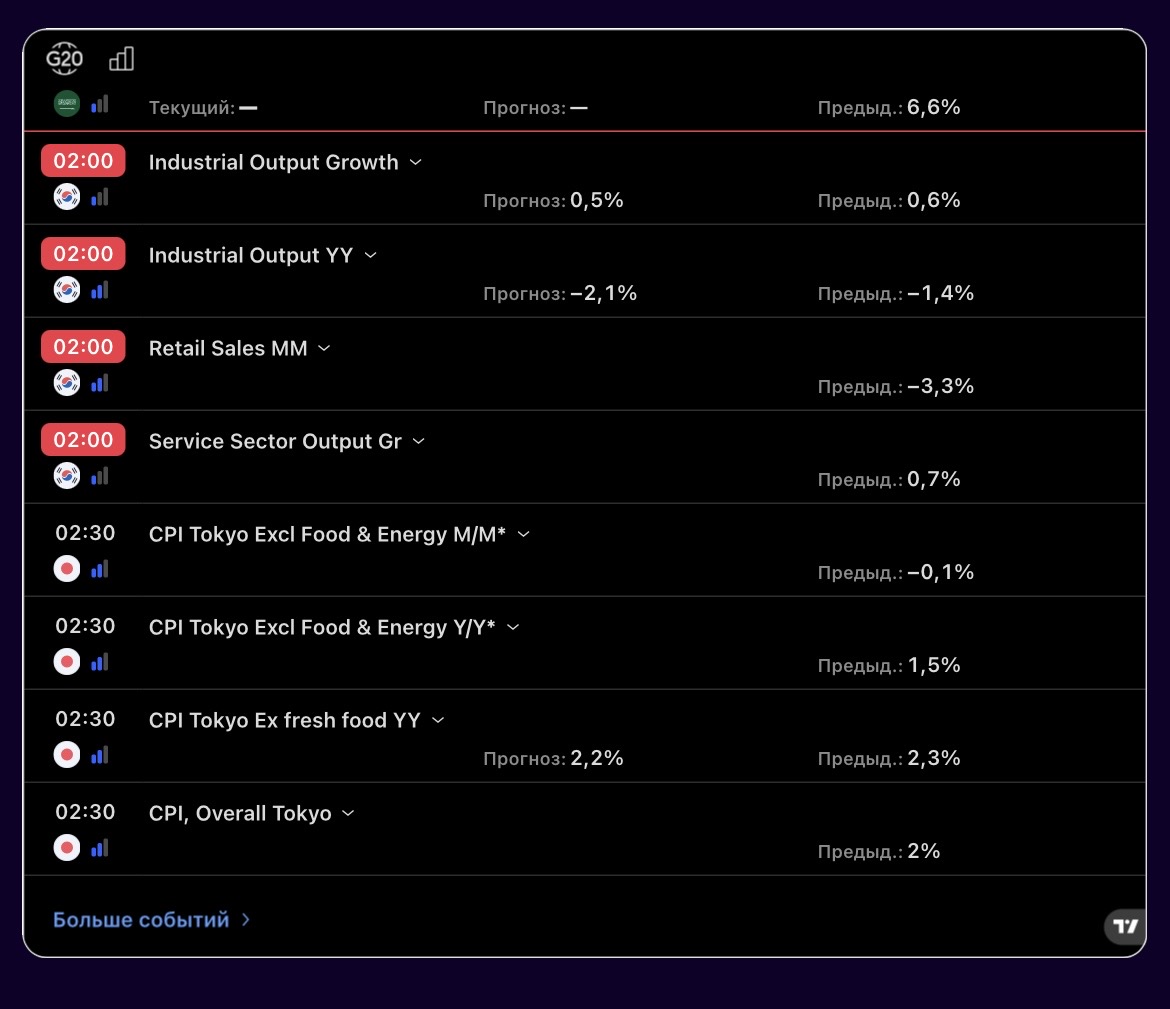Viewport: 1170px width, 1009px height.
Task: Expand Service Sector Output Gr chevron
Action: tap(419, 441)
